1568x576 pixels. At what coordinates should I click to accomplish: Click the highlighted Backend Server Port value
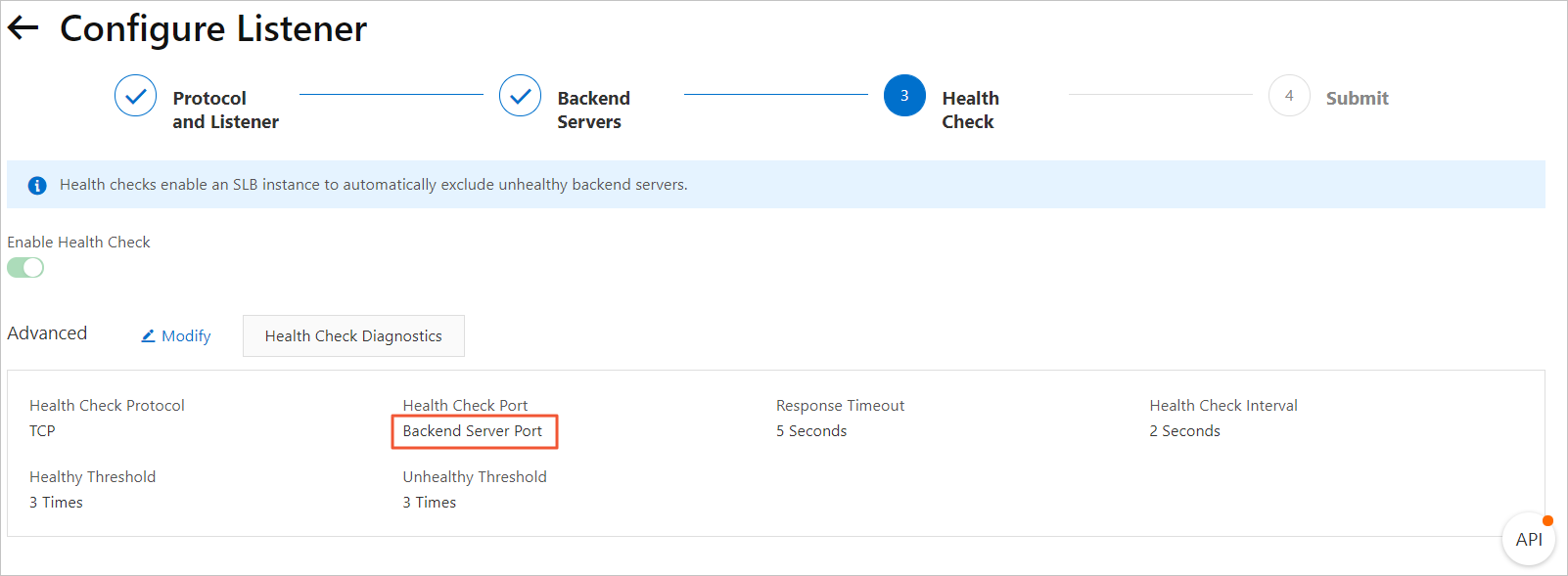pos(473,431)
